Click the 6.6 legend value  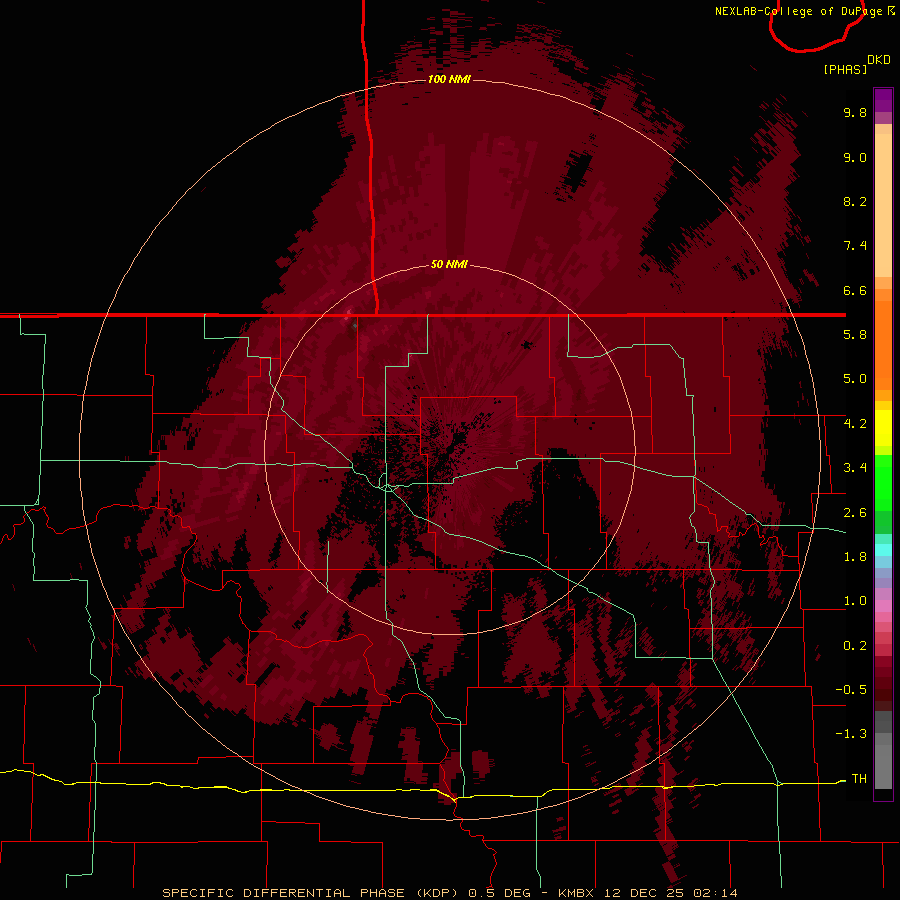point(855,290)
